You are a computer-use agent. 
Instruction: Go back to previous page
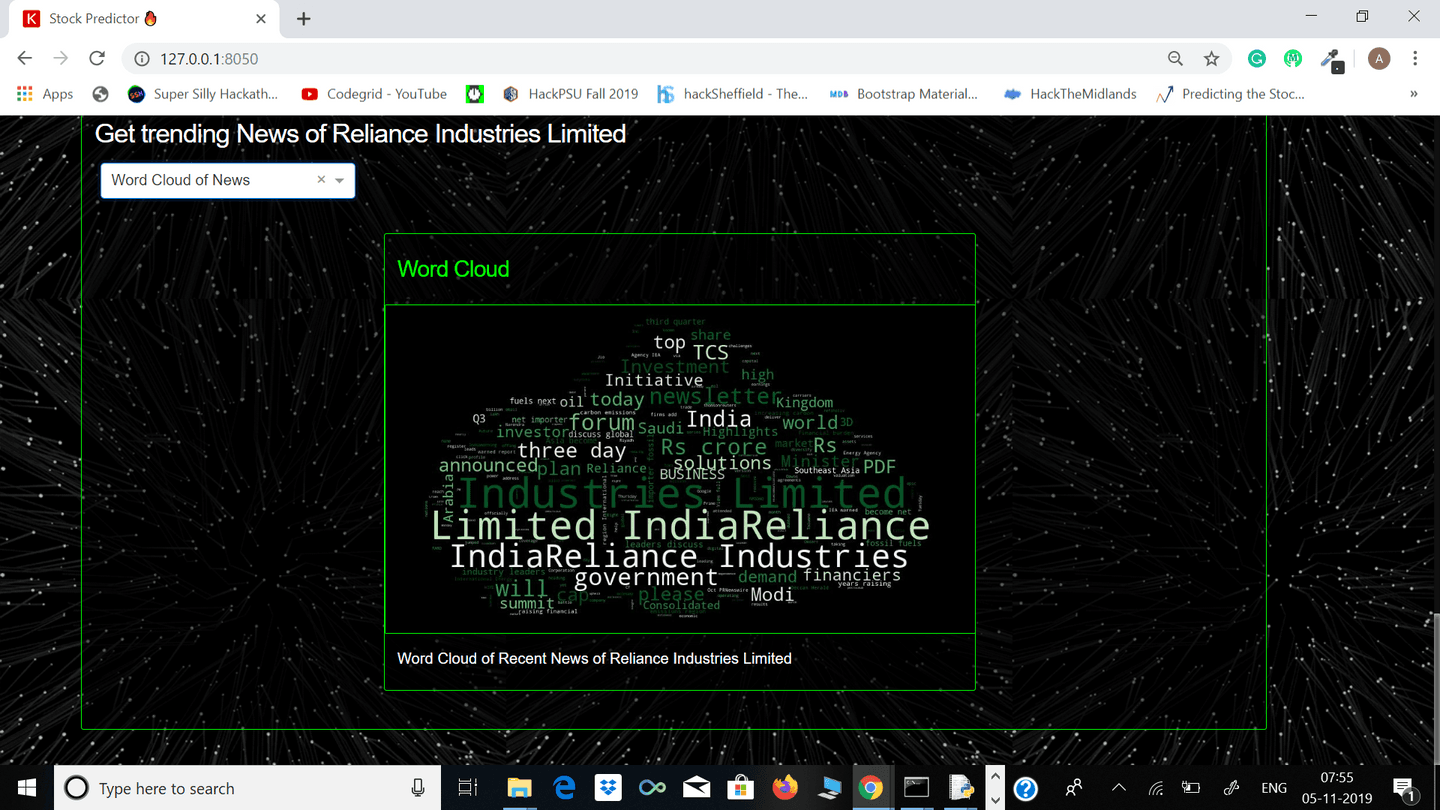click(25, 59)
